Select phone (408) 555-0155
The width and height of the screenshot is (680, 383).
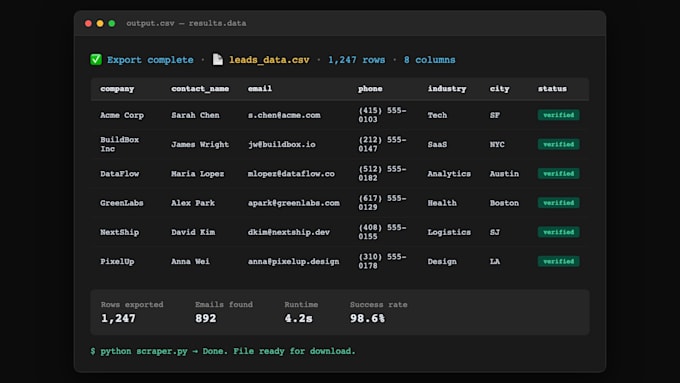(x=382, y=232)
